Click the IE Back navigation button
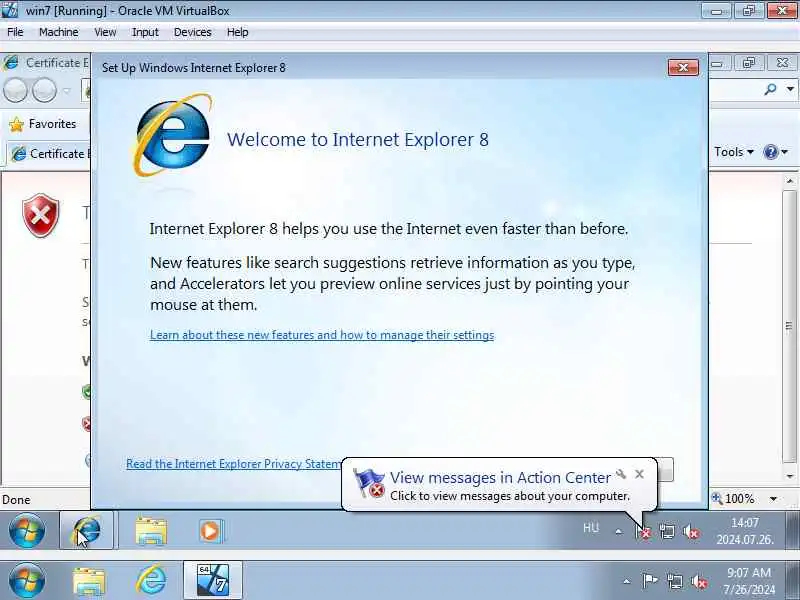Screen dimensions: 800x600 15,90
